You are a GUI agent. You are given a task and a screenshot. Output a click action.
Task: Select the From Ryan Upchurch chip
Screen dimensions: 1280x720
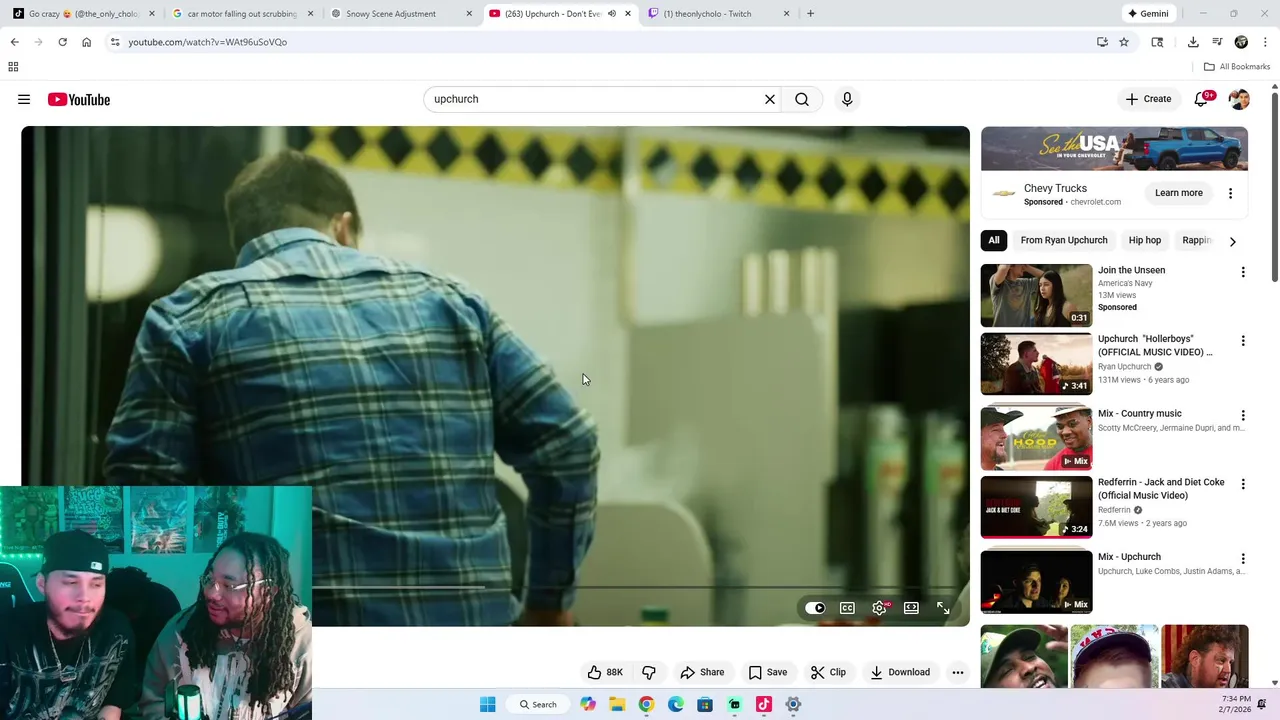(x=1064, y=240)
